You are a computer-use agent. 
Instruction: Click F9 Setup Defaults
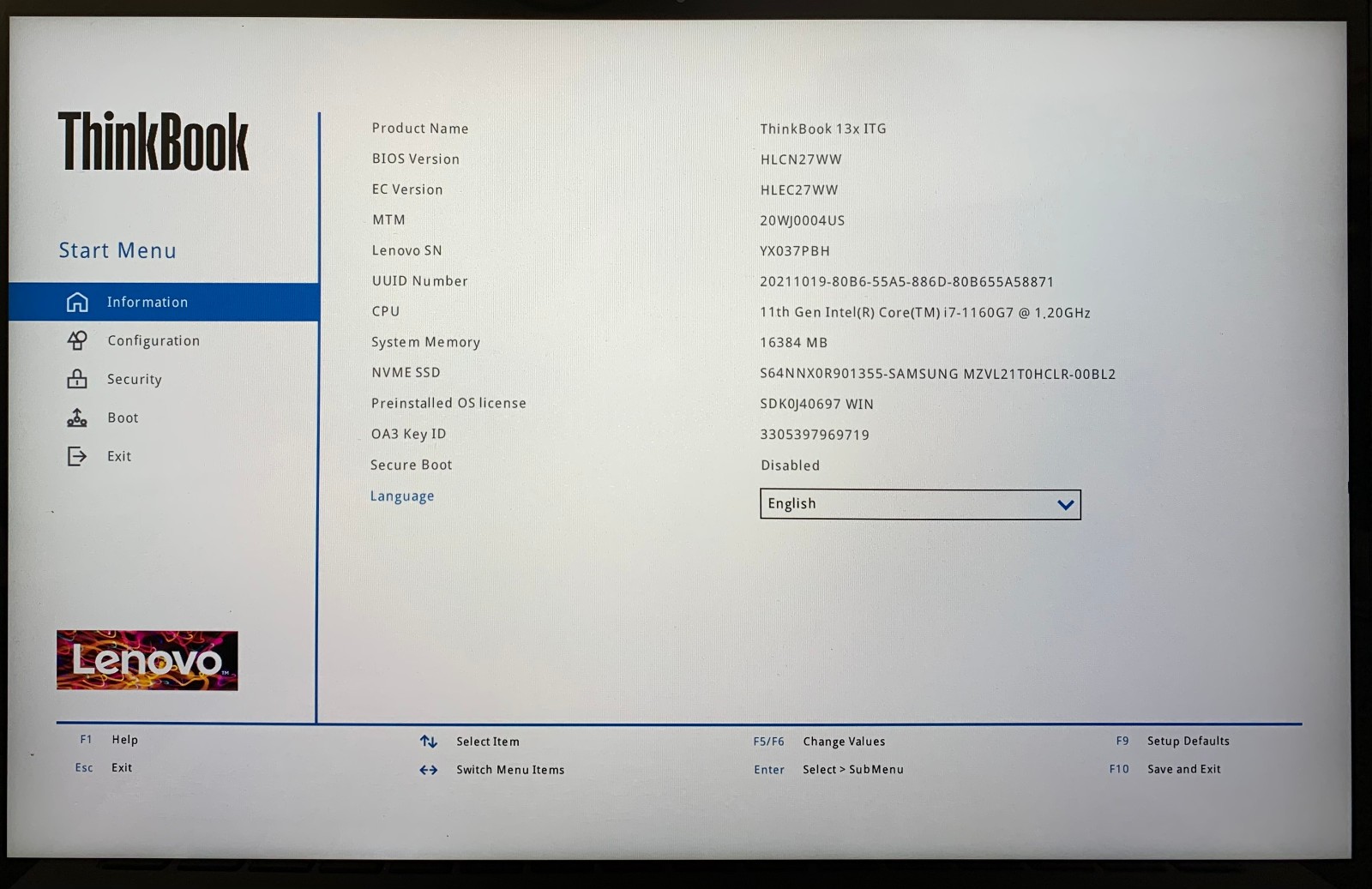click(x=1172, y=741)
